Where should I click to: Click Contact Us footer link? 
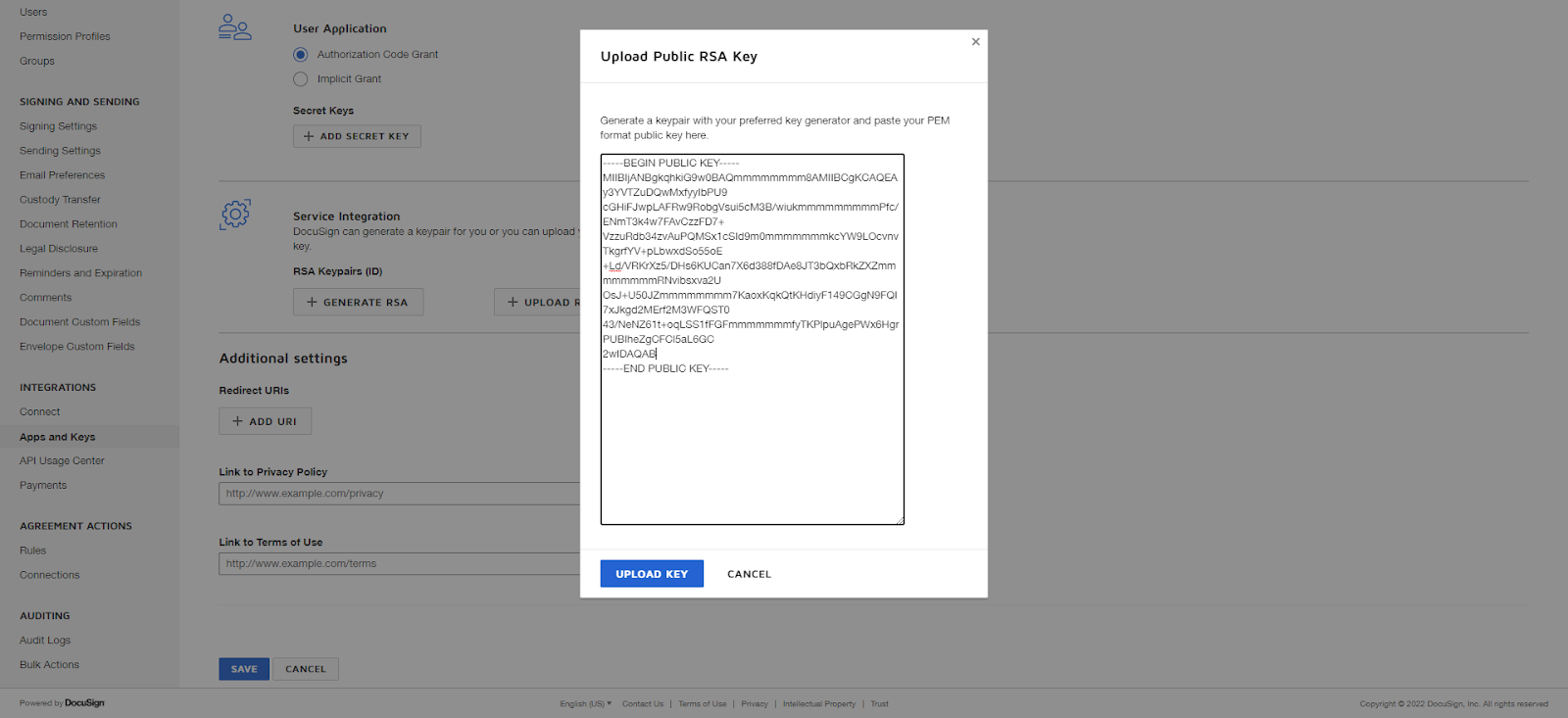(643, 703)
